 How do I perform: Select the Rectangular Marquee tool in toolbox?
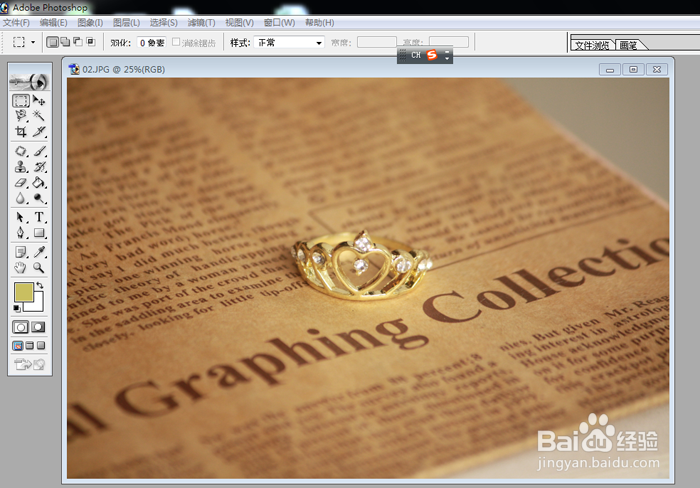[21, 100]
